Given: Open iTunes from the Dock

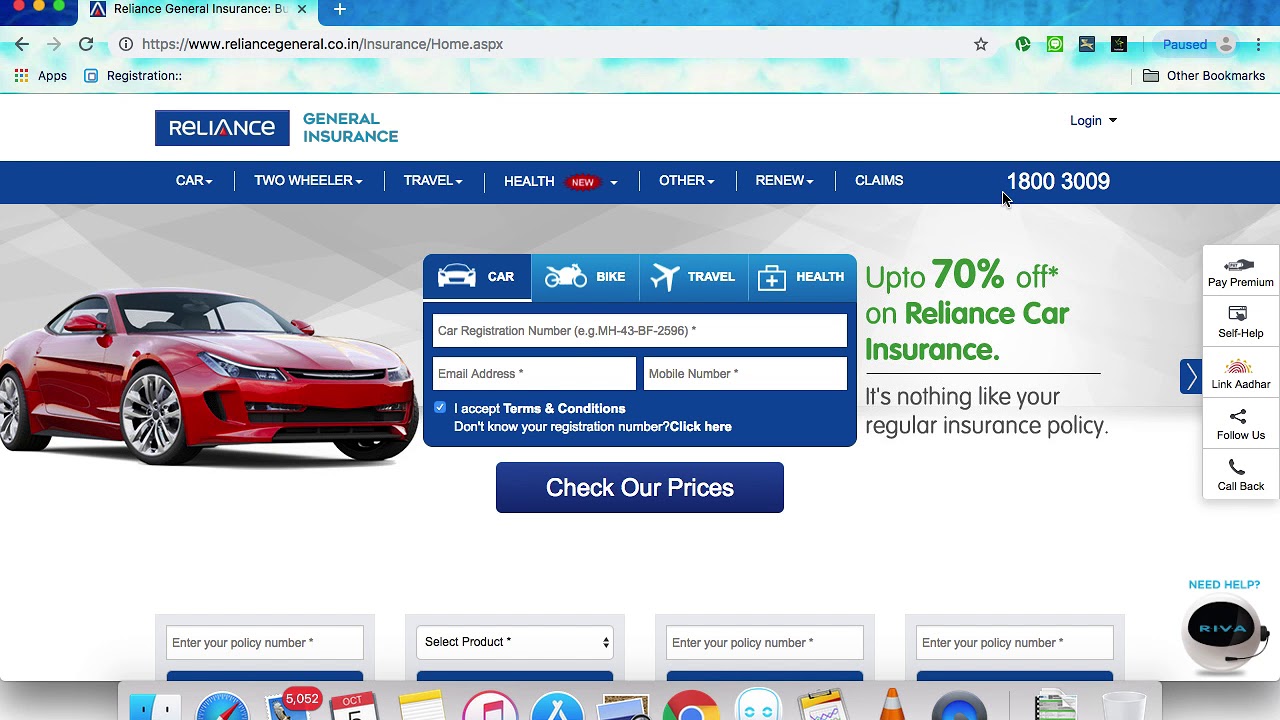Looking at the screenshot, I should click(490, 707).
